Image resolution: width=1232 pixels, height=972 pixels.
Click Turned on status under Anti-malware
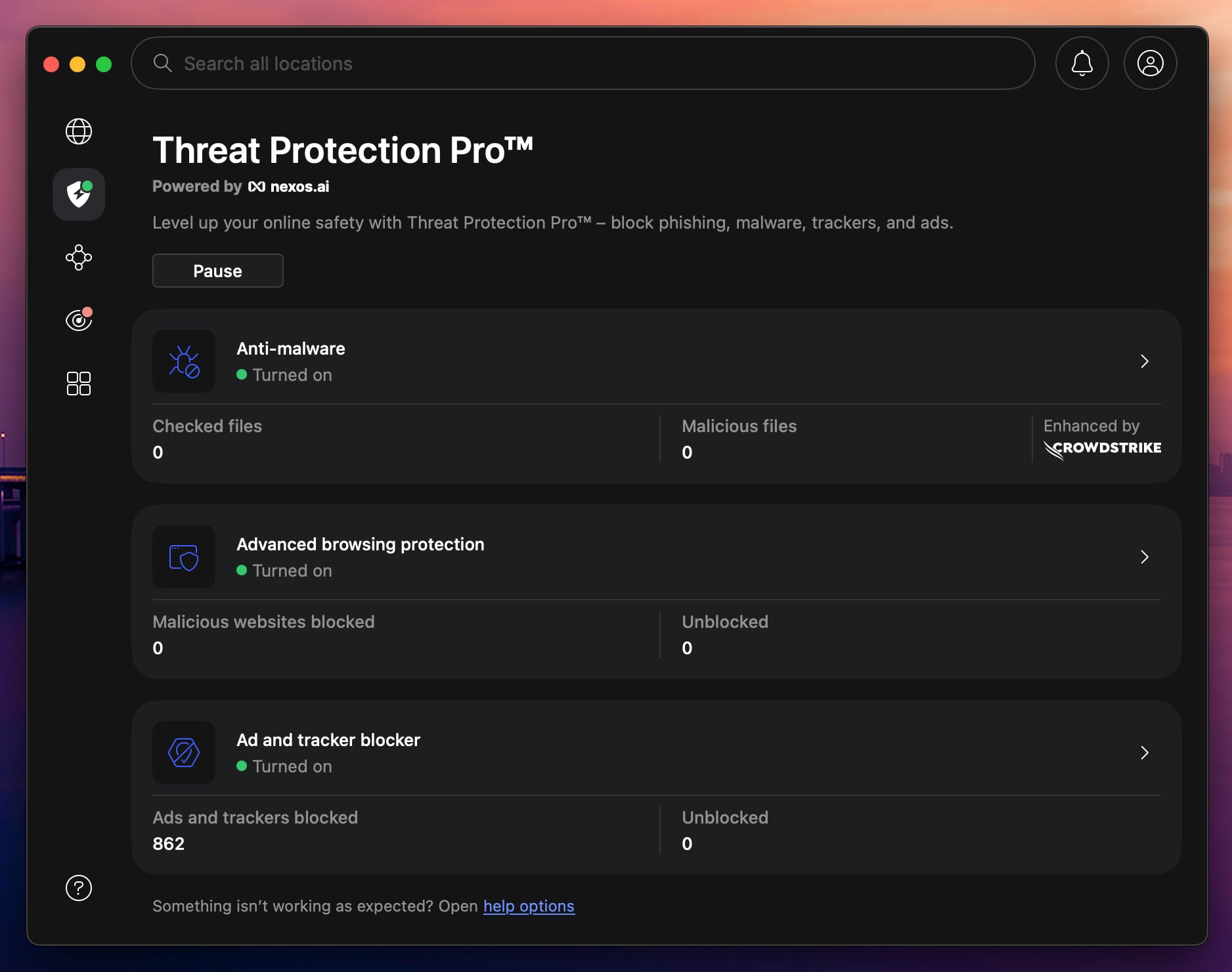pyautogui.click(x=284, y=375)
